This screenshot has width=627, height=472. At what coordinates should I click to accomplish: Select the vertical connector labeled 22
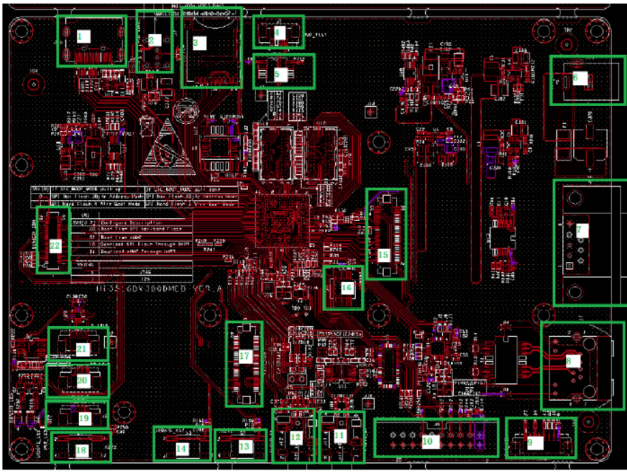click(x=55, y=243)
